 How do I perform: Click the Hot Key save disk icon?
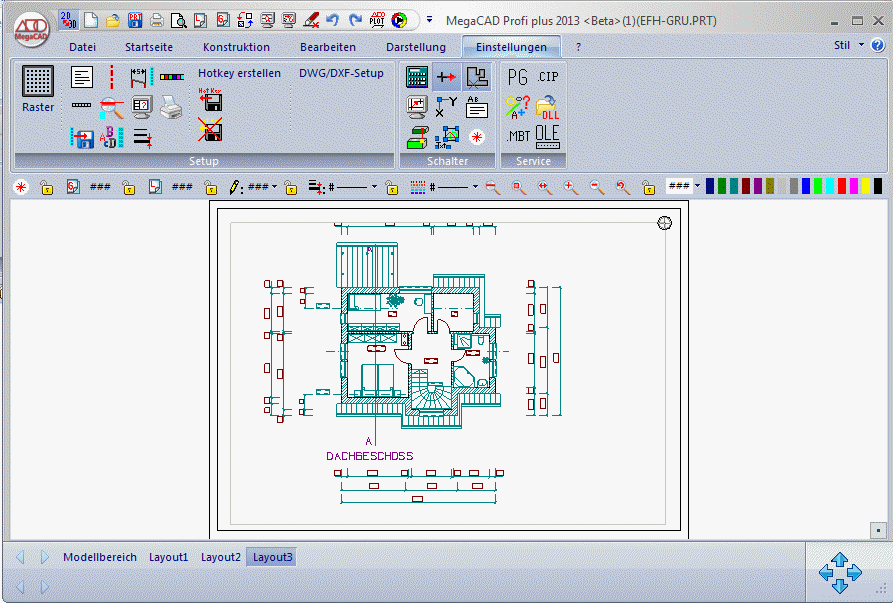(210, 100)
